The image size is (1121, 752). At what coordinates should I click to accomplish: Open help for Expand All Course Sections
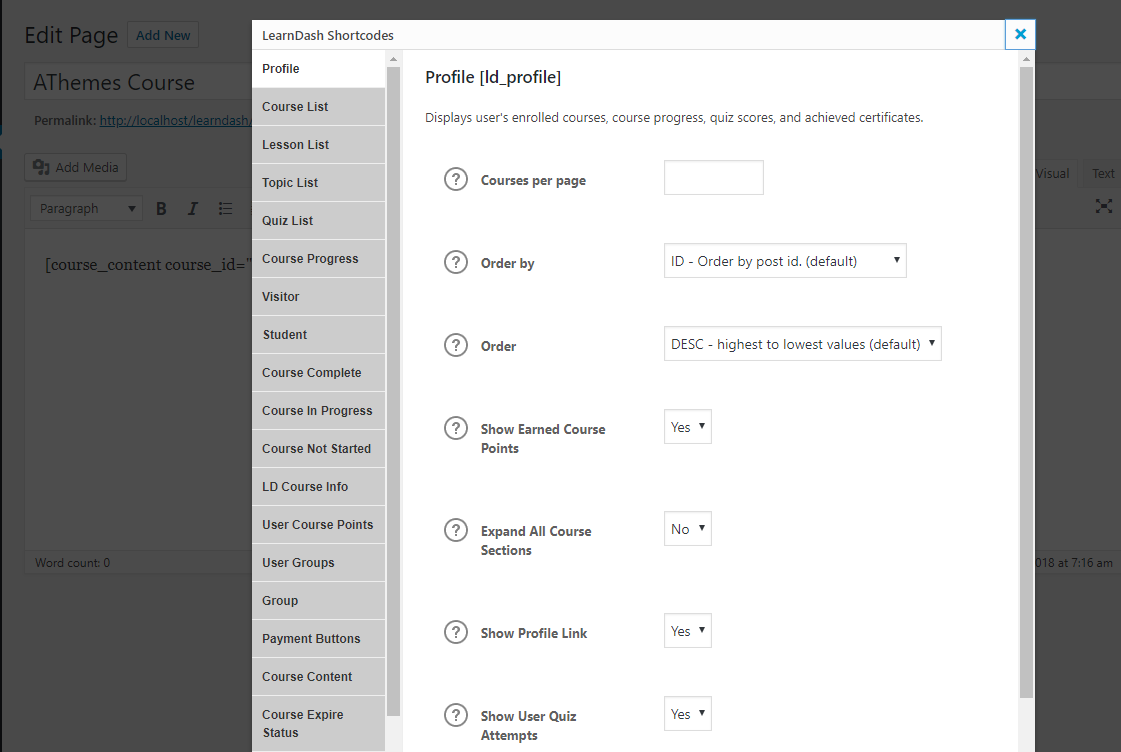(456, 530)
